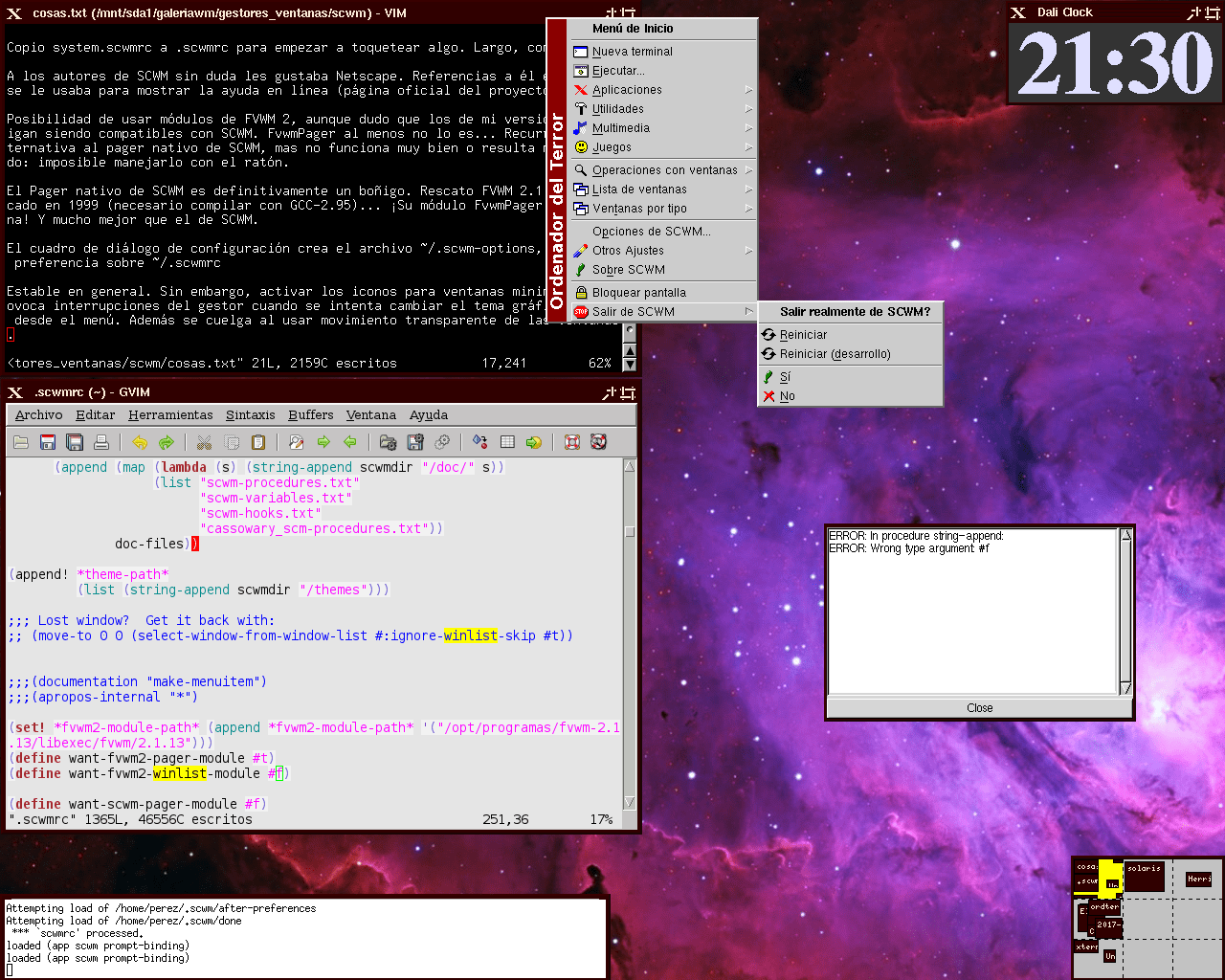The image size is (1225, 980).
Task: Jump to tag under cursor in GVIM
Action: [534, 442]
